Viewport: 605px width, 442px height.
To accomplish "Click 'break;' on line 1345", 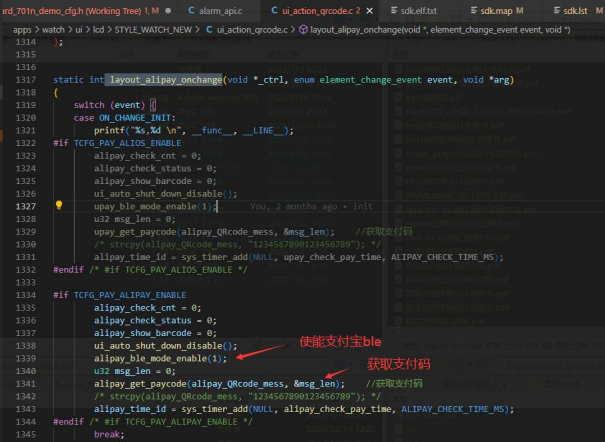I will pyautogui.click(x=109, y=434).
